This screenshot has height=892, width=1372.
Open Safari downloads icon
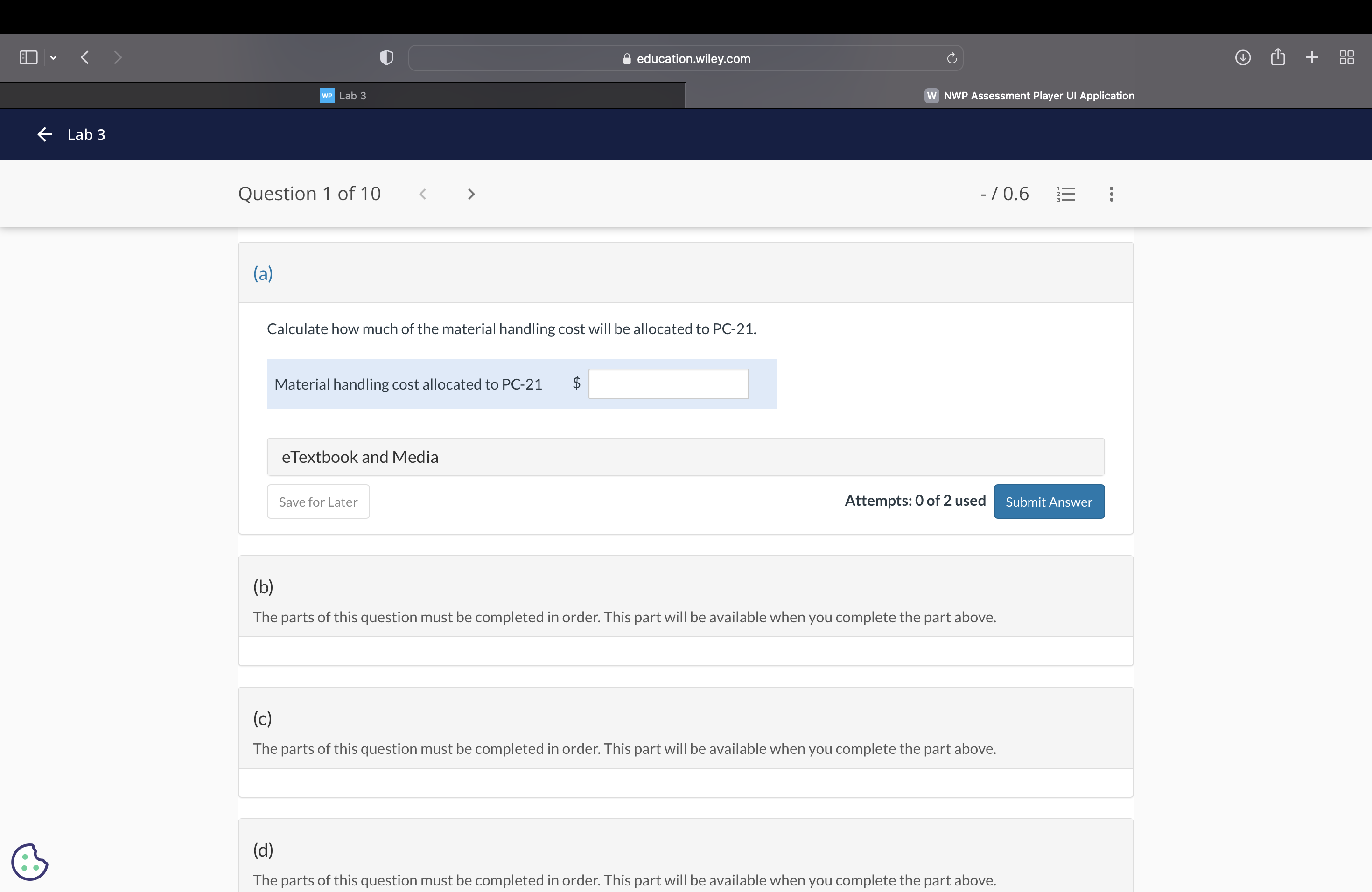1242,57
